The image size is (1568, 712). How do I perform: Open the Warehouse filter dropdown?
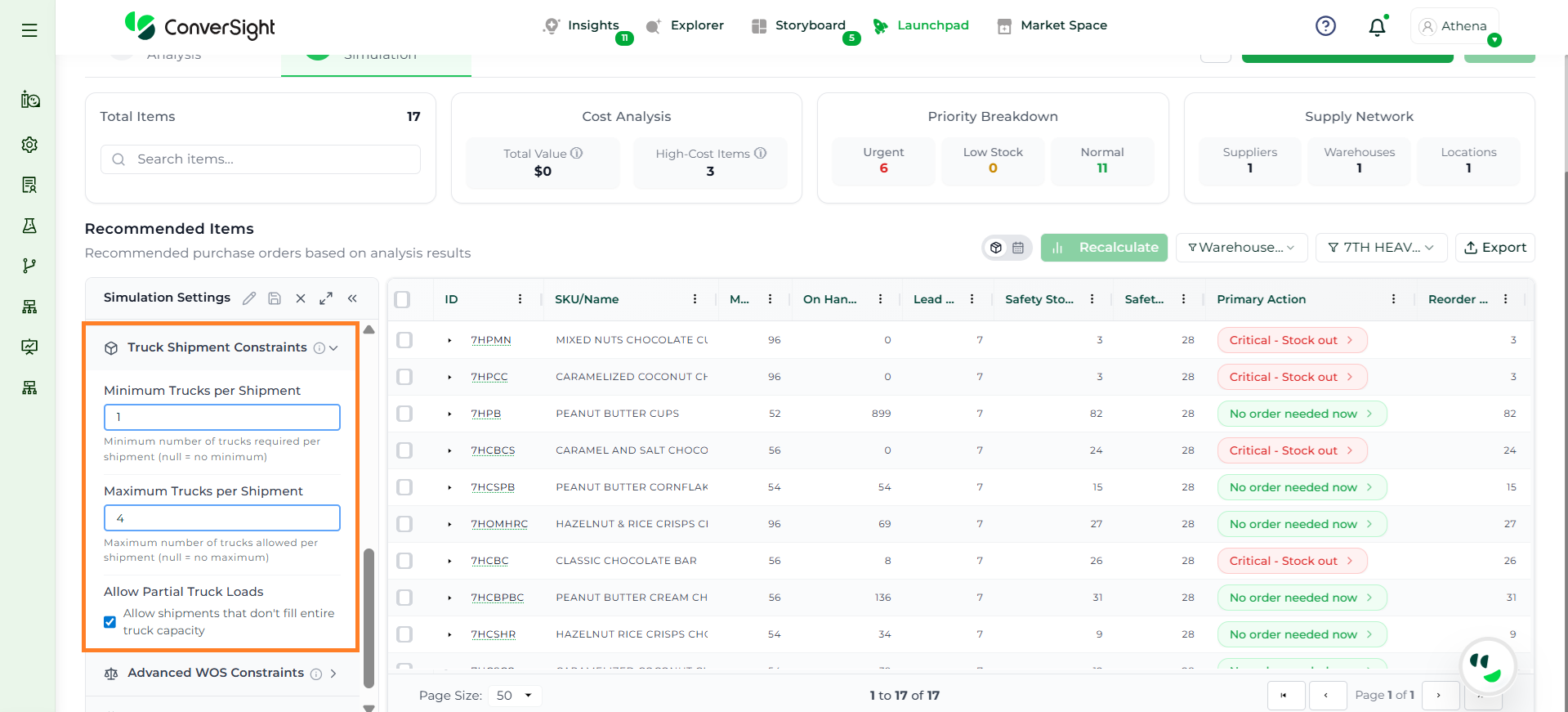[x=1241, y=248]
